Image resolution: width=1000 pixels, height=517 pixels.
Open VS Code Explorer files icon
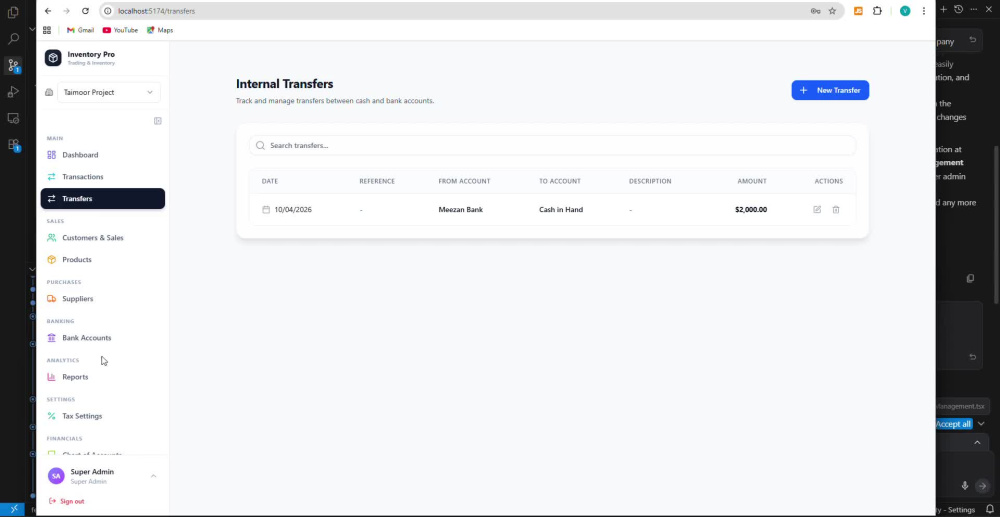tap(13, 13)
